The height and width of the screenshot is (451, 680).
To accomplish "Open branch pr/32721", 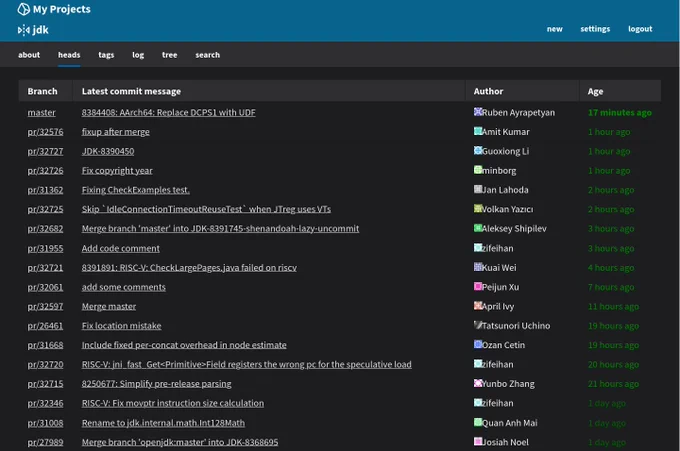I will click(x=46, y=268).
